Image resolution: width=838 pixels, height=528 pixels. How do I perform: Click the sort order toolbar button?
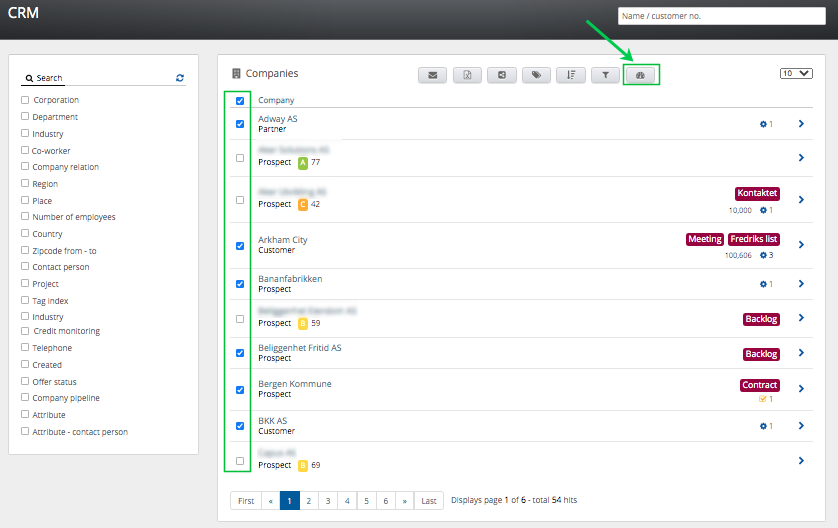[570, 74]
